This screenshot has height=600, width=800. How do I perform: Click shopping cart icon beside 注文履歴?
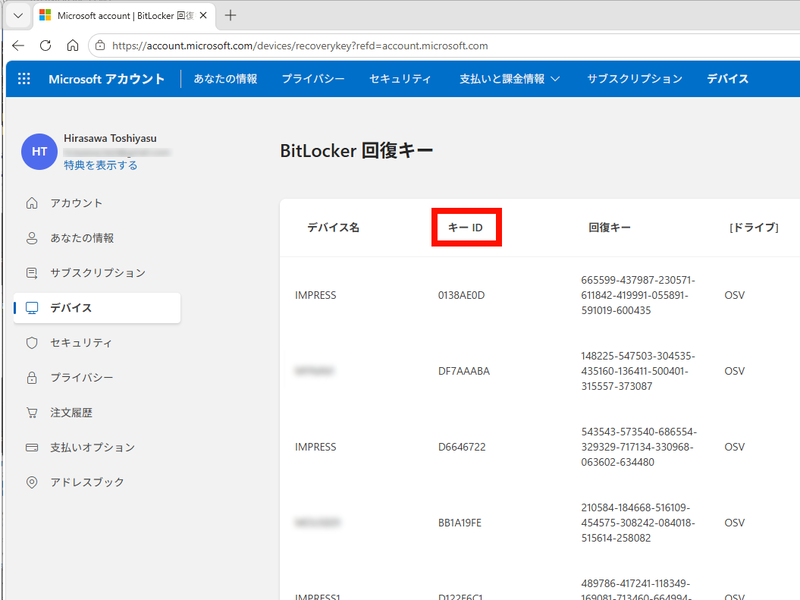pos(32,412)
